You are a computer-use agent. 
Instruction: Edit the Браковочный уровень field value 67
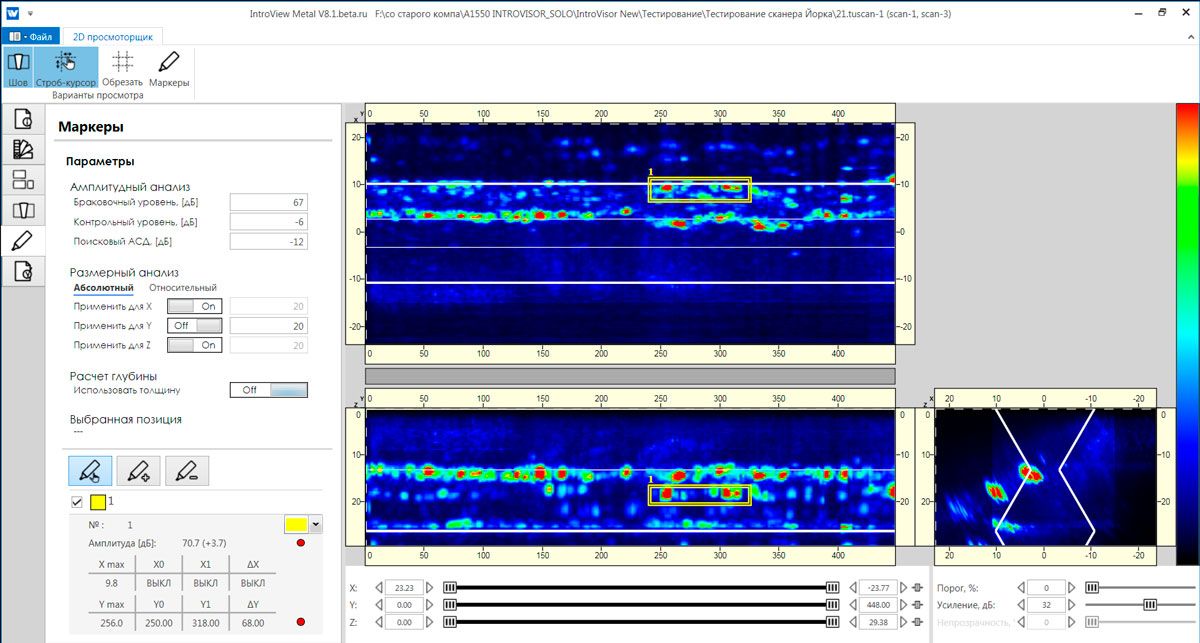tap(268, 202)
